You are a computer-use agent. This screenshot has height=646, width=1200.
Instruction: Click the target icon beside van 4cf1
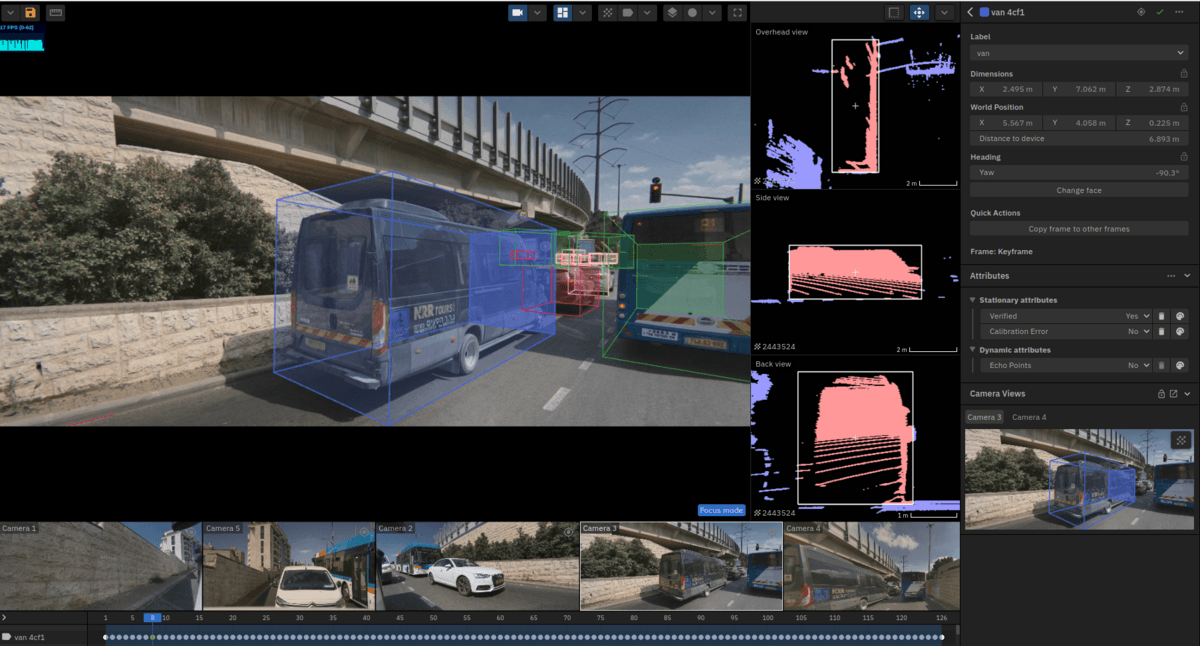(x=1141, y=12)
